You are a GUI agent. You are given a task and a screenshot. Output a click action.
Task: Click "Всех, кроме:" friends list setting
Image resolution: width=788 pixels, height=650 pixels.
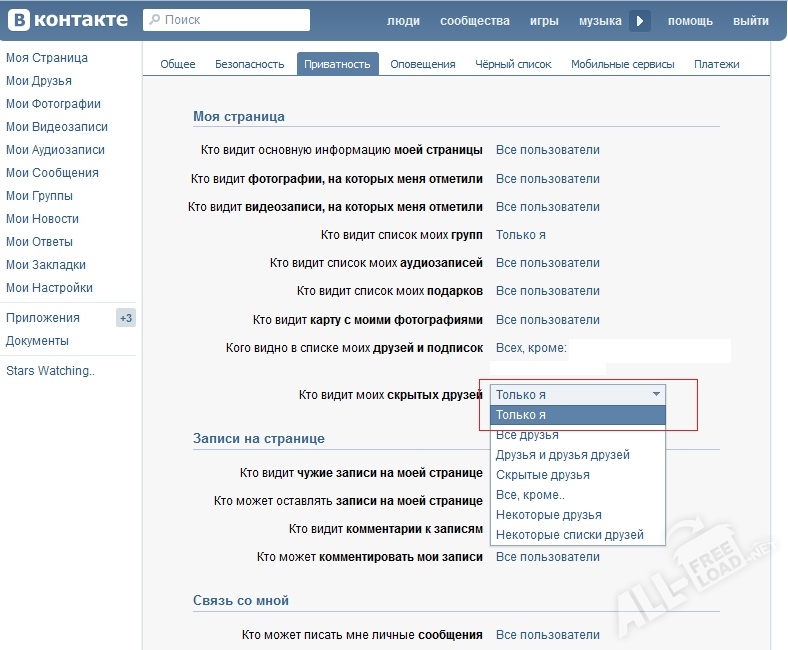click(x=531, y=348)
